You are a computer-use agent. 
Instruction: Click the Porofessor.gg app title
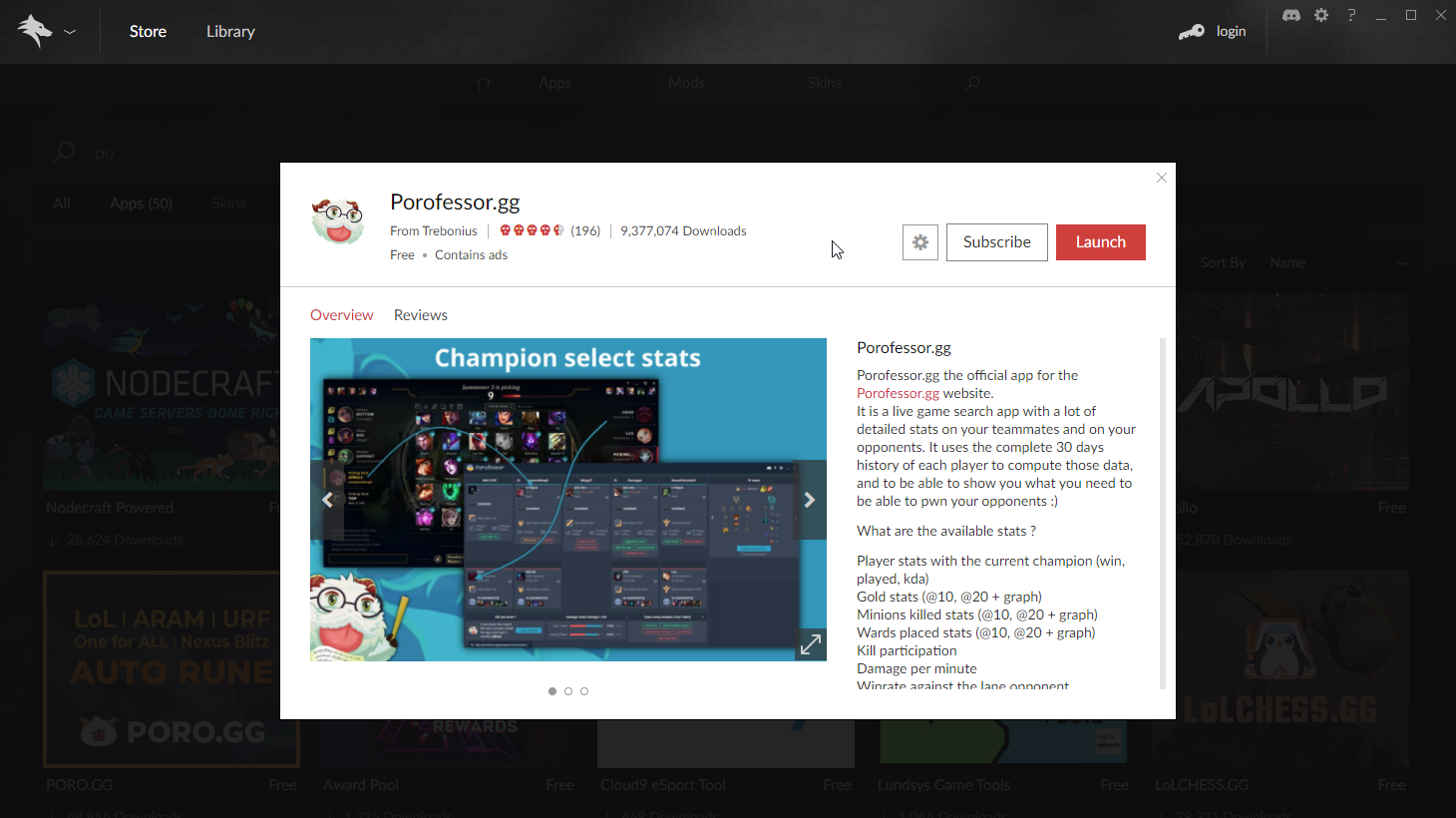coord(455,202)
